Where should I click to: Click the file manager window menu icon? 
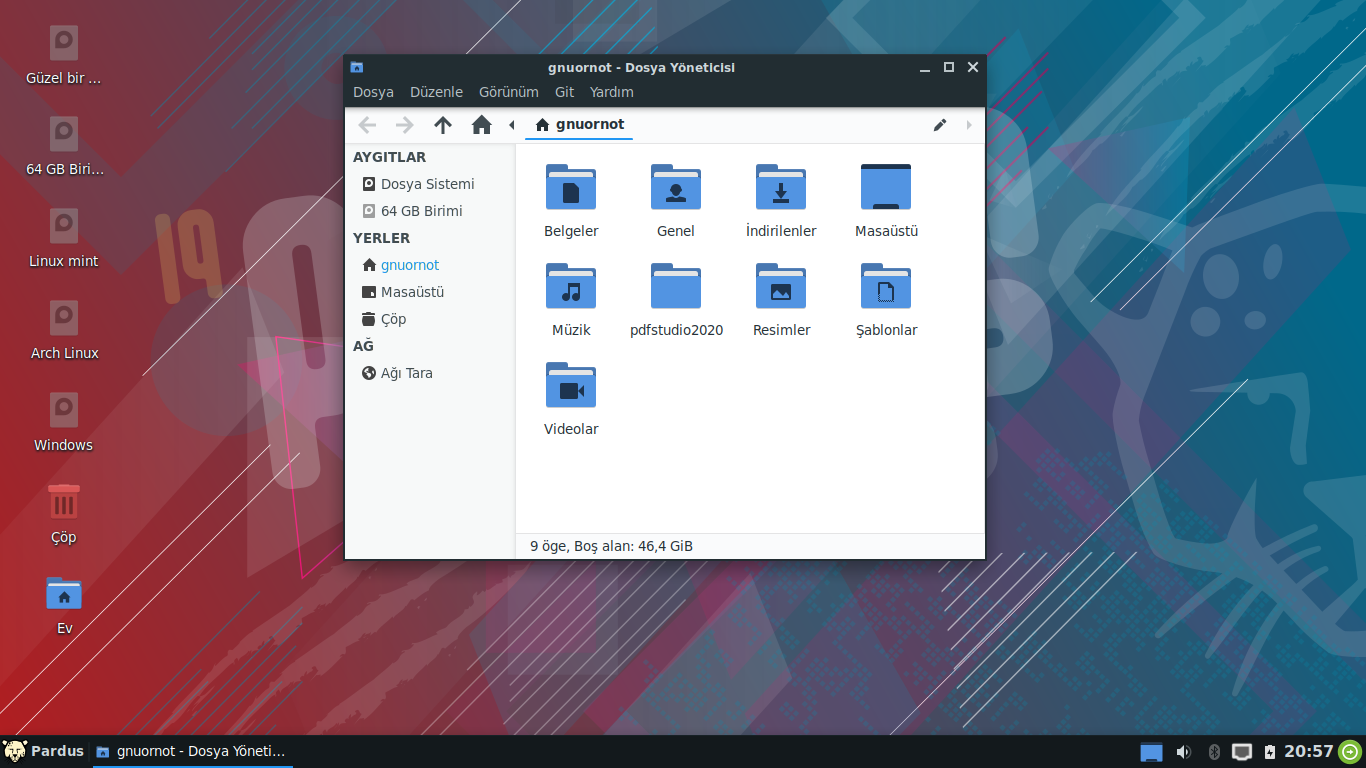[x=357, y=67]
